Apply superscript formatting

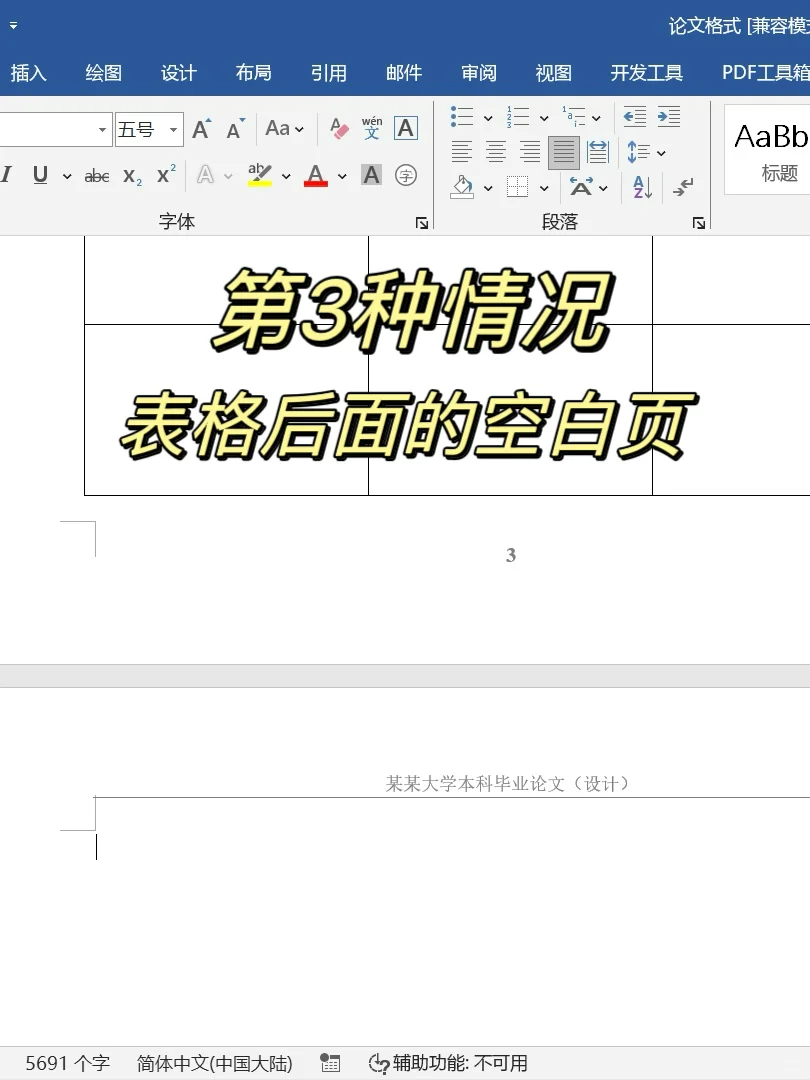(166, 175)
